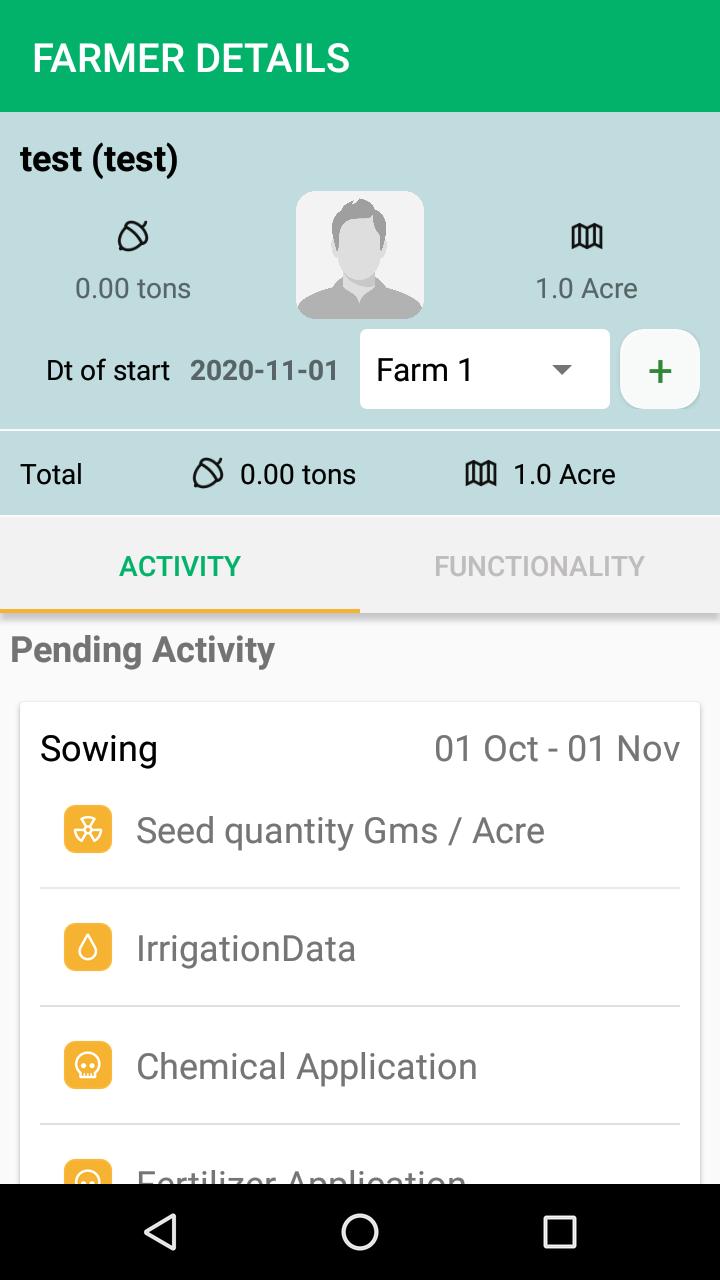Tap the IrrigationData water drop icon

point(88,948)
